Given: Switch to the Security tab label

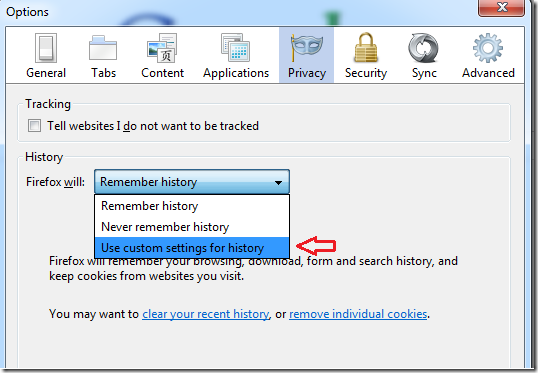Looking at the screenshot, I should [x=366, y=73].
